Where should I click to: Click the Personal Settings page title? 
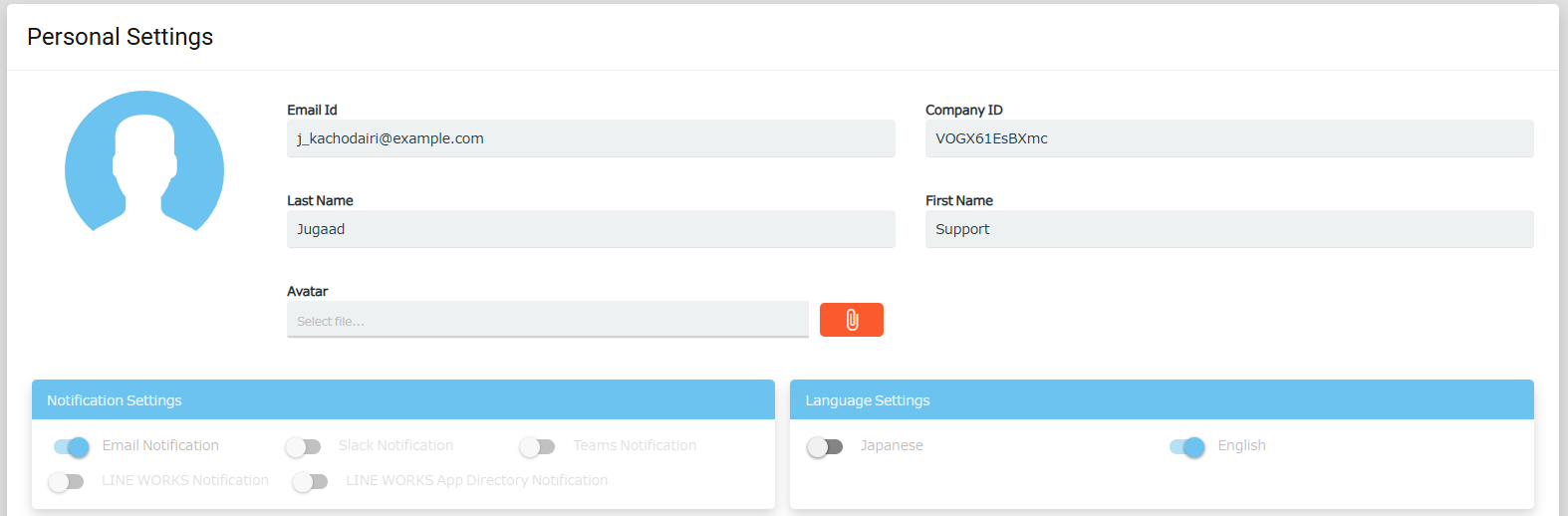click(120, 37)
